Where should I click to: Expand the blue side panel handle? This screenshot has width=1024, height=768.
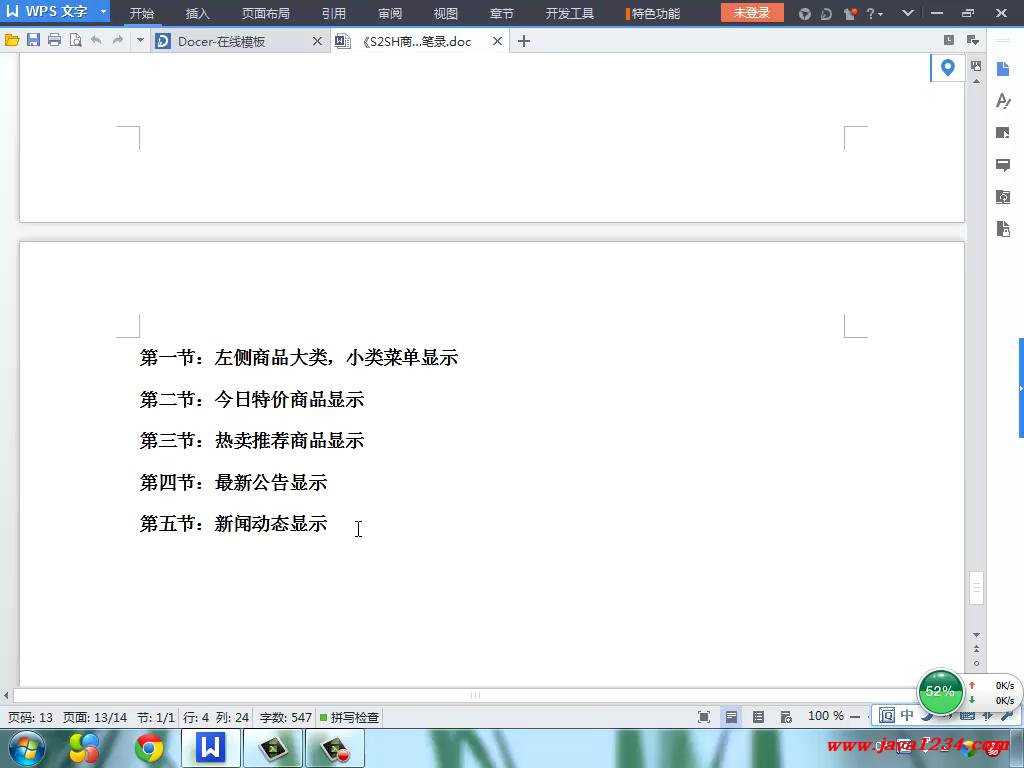click(x=1021, y=388)
